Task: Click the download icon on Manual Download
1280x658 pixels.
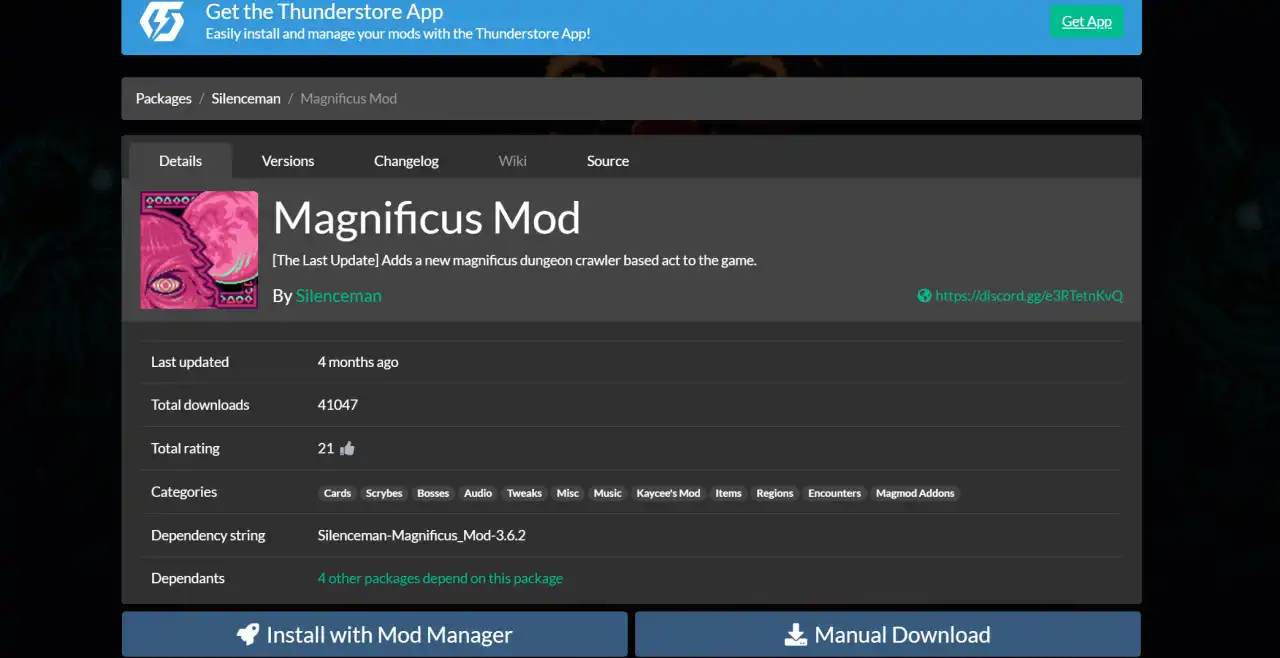Action: (x=796, y=634)
